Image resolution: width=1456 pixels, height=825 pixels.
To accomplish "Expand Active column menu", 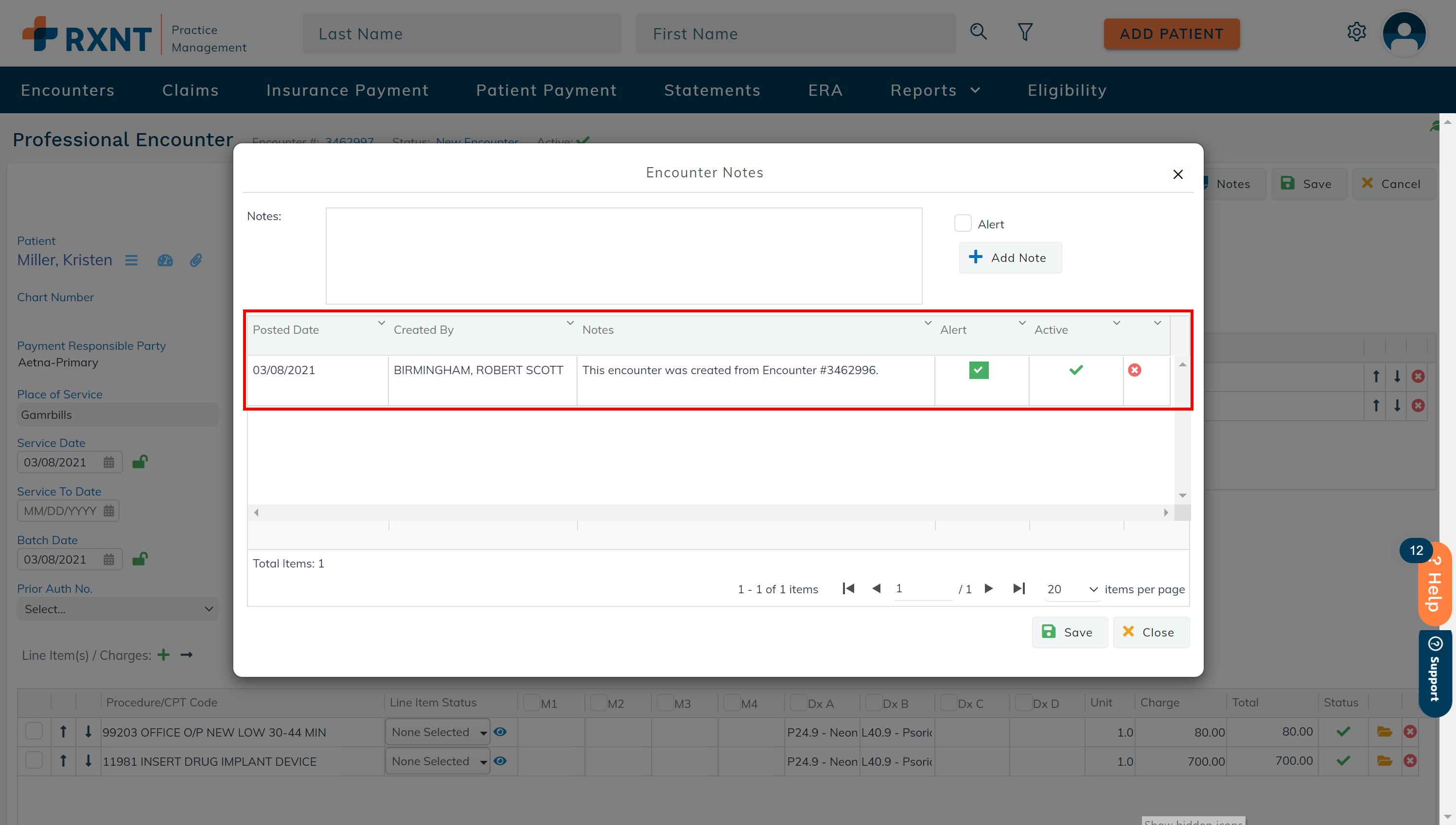I will 1117,323.
